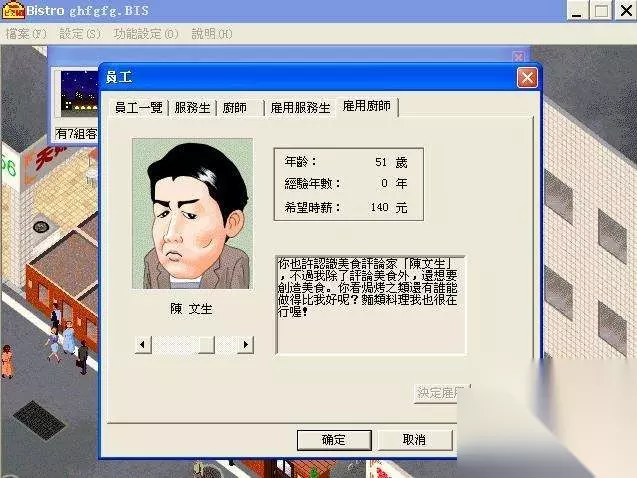Image resolution: width=637 pixels, height=478 pixels.
Task: Minimize the Bistro window
Action: click(x=577, y=10)
